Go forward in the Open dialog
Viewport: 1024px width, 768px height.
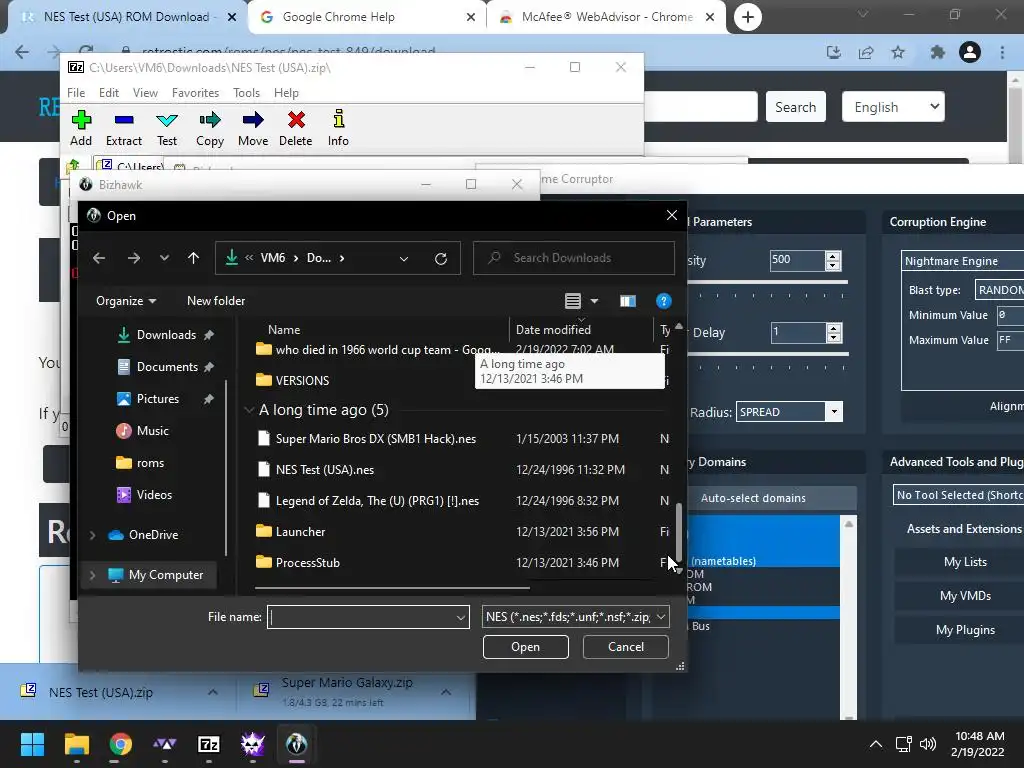tap(134, 258)
